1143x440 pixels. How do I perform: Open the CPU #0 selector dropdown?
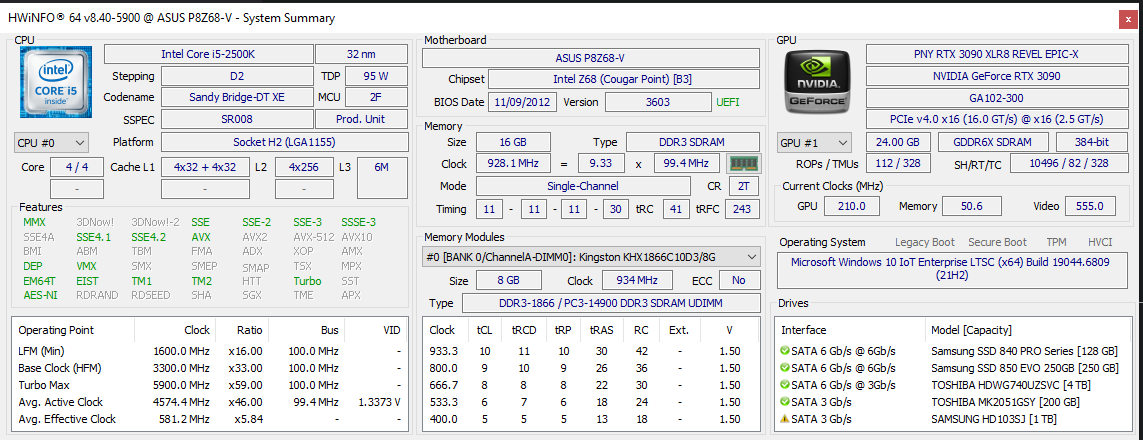(51, 143)
